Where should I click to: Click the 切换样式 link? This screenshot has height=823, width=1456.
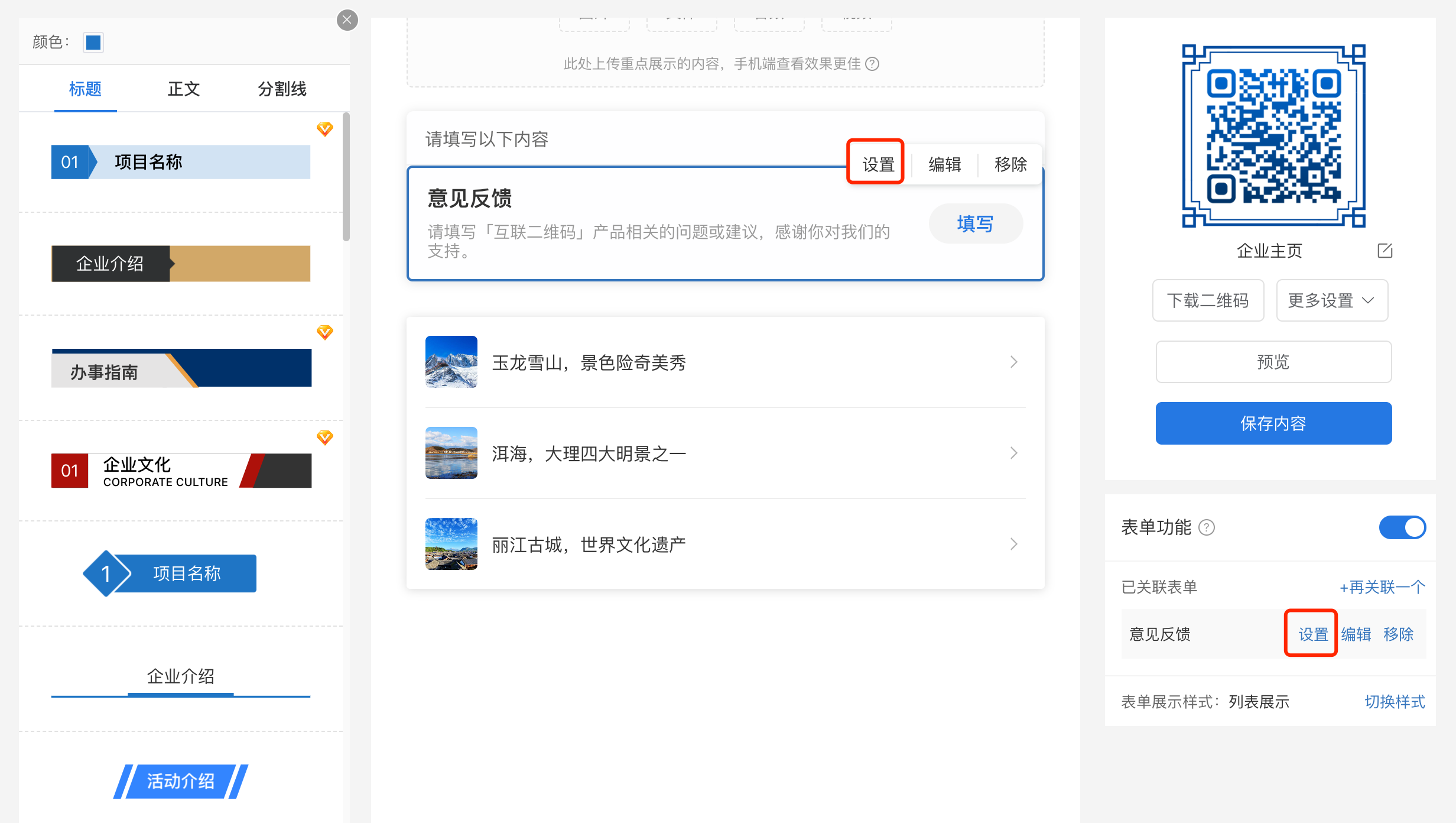(1394, 702)
